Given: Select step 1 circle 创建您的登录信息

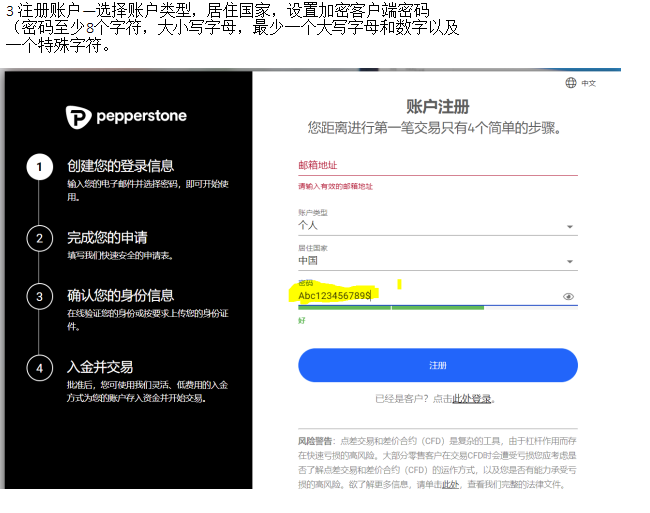Looking at the screenshot, I should (39, 167).
